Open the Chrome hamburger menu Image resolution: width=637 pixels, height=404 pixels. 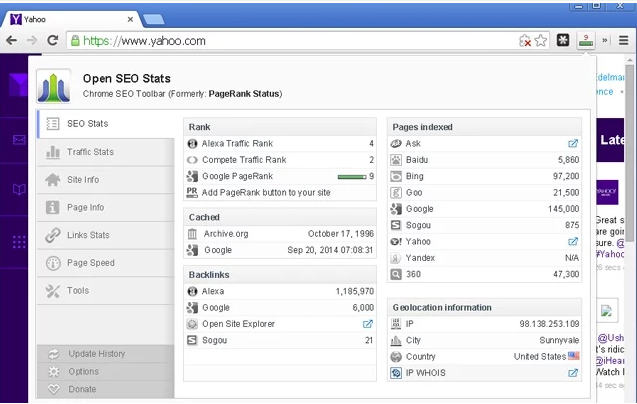[x=624, y=40]
